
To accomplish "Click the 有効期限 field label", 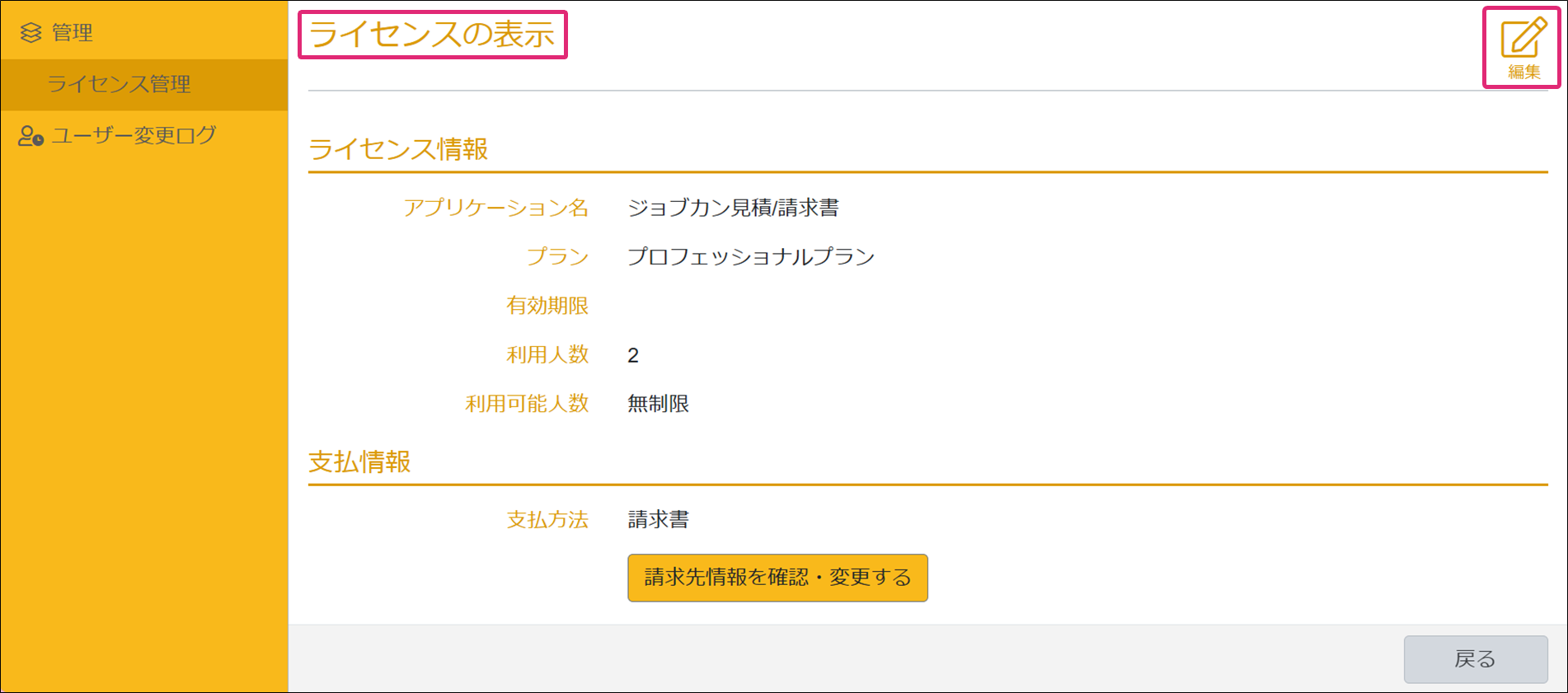I will tap(547, 306).
